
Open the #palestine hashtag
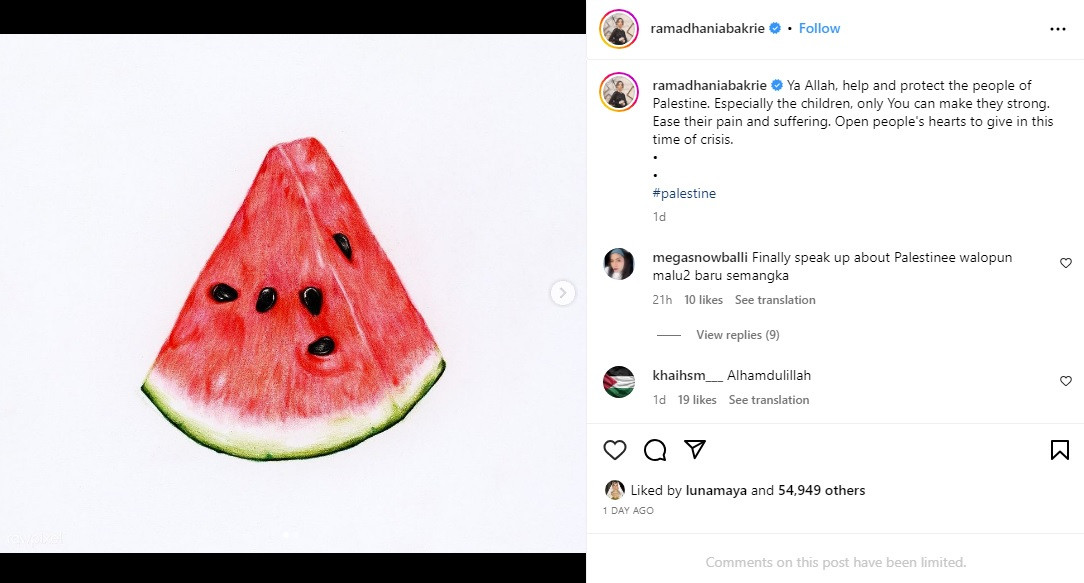pyautogui.click(x=684, y=193)
